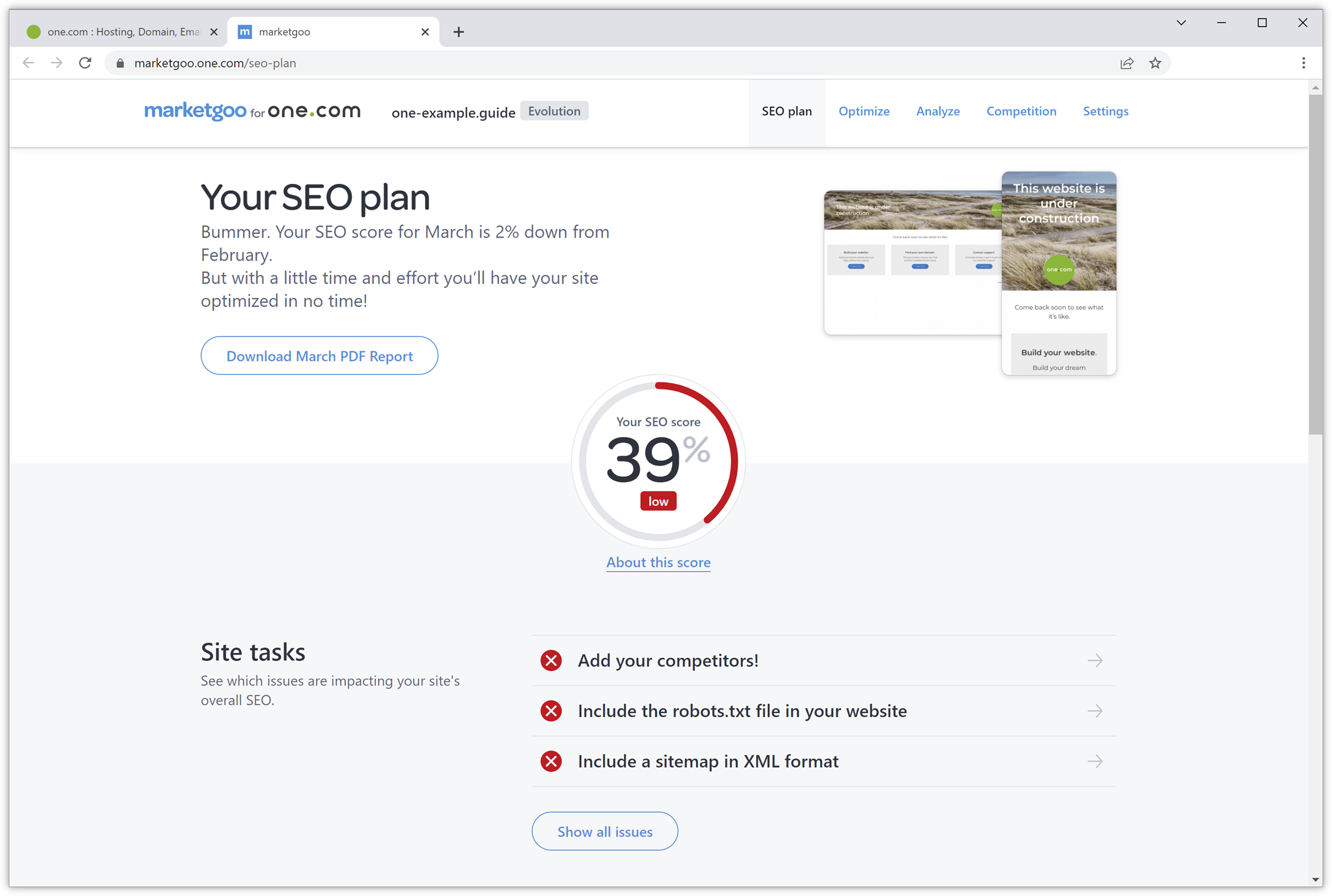Click the bookmark star icon
The width and height of the screenshot is (1332, 896).
[x=1155, y=63]
